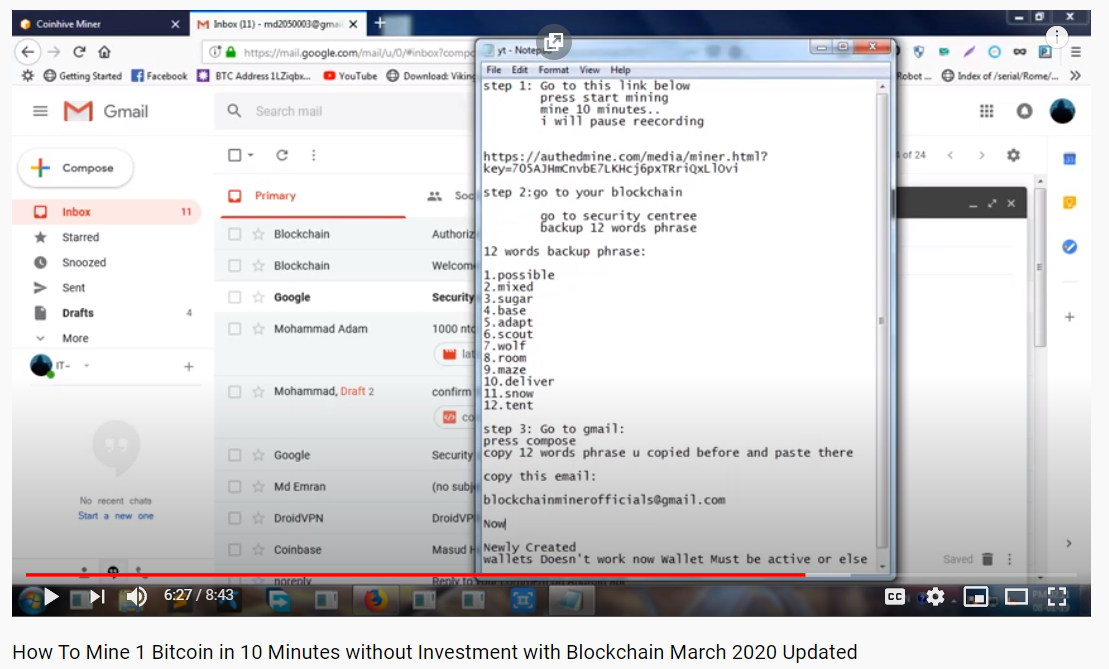1109x669 pixels.
Task: Skip to the next video
Action: point(98,597)
